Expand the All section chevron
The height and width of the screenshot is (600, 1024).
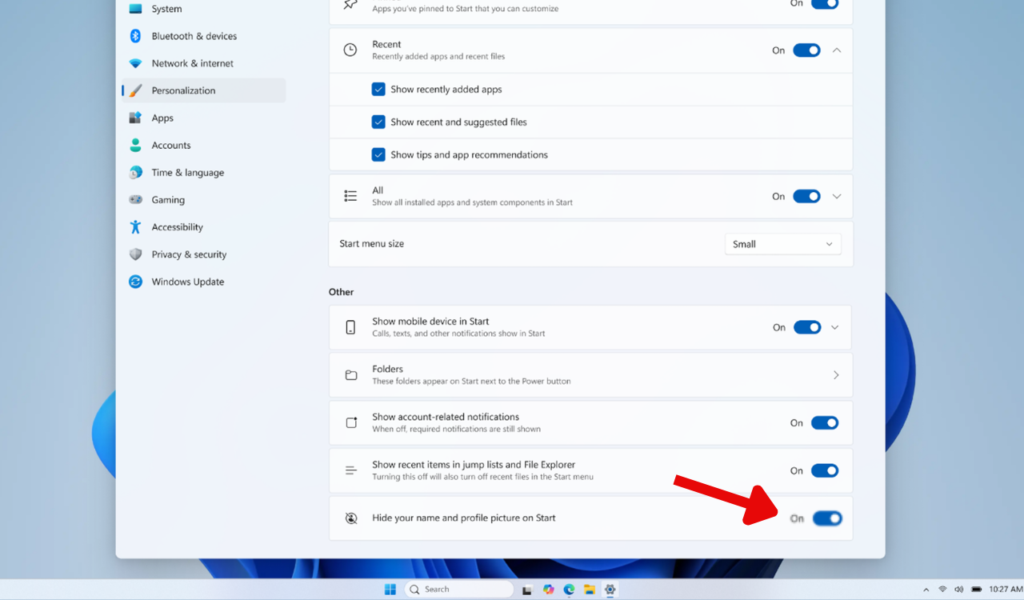pyautogui.click(x=837, y=197)
